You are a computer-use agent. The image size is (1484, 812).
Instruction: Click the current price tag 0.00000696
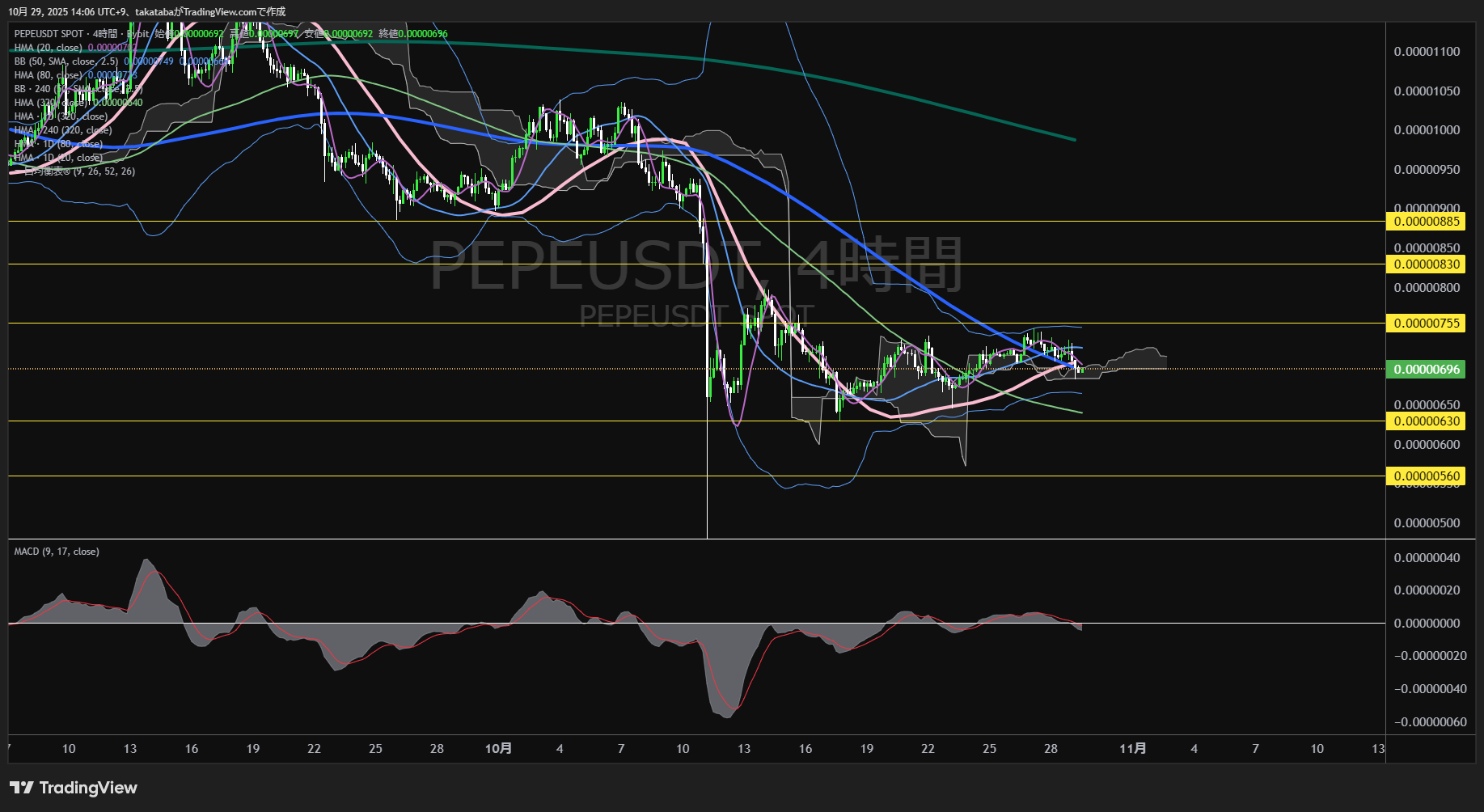pos(1427,369)
